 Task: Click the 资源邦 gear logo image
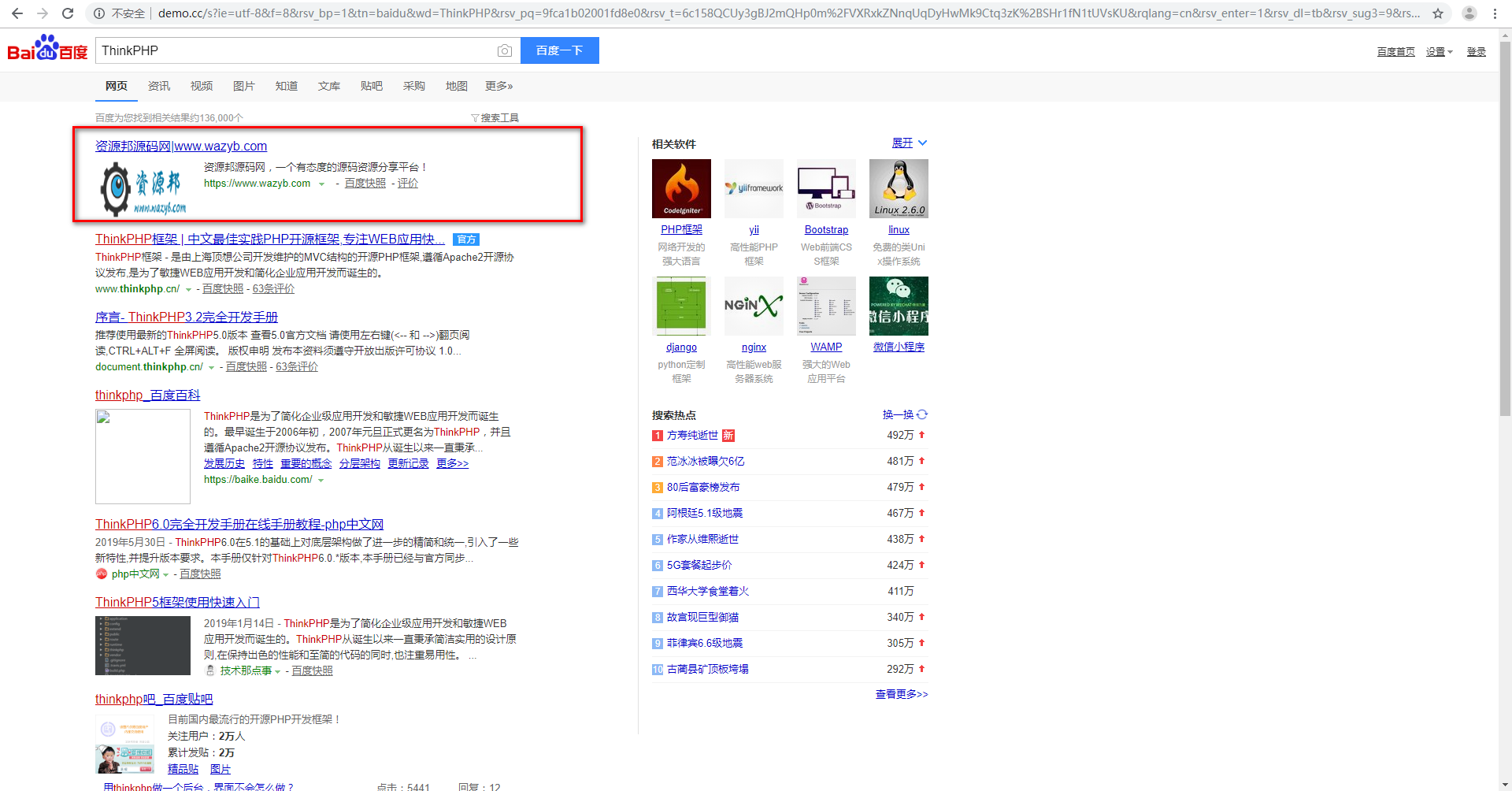143,189
